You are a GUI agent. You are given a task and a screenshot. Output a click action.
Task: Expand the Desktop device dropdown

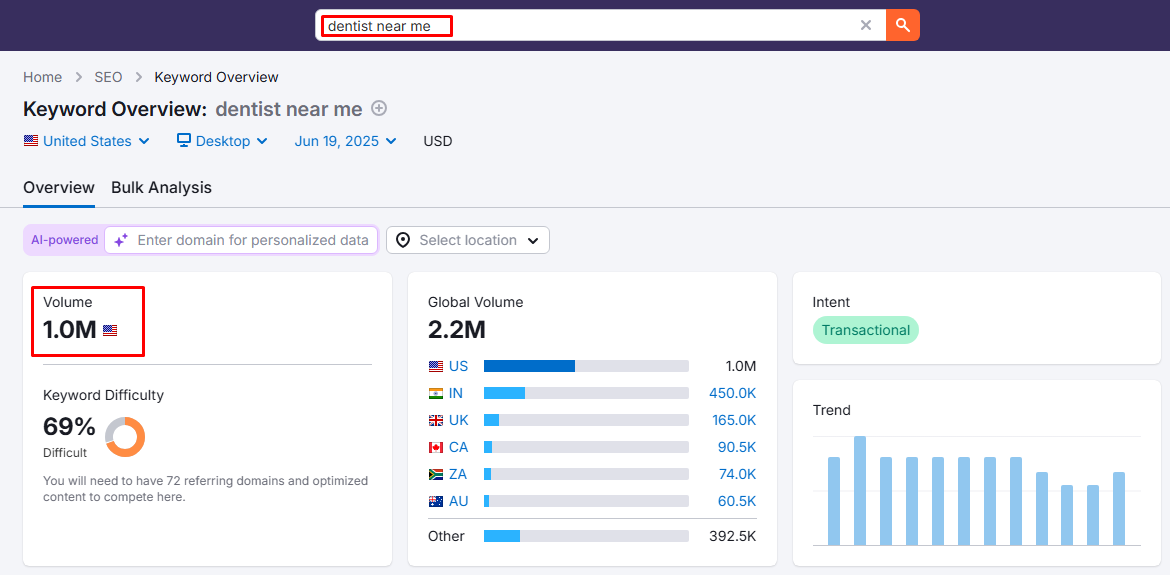tap(223, 141)
